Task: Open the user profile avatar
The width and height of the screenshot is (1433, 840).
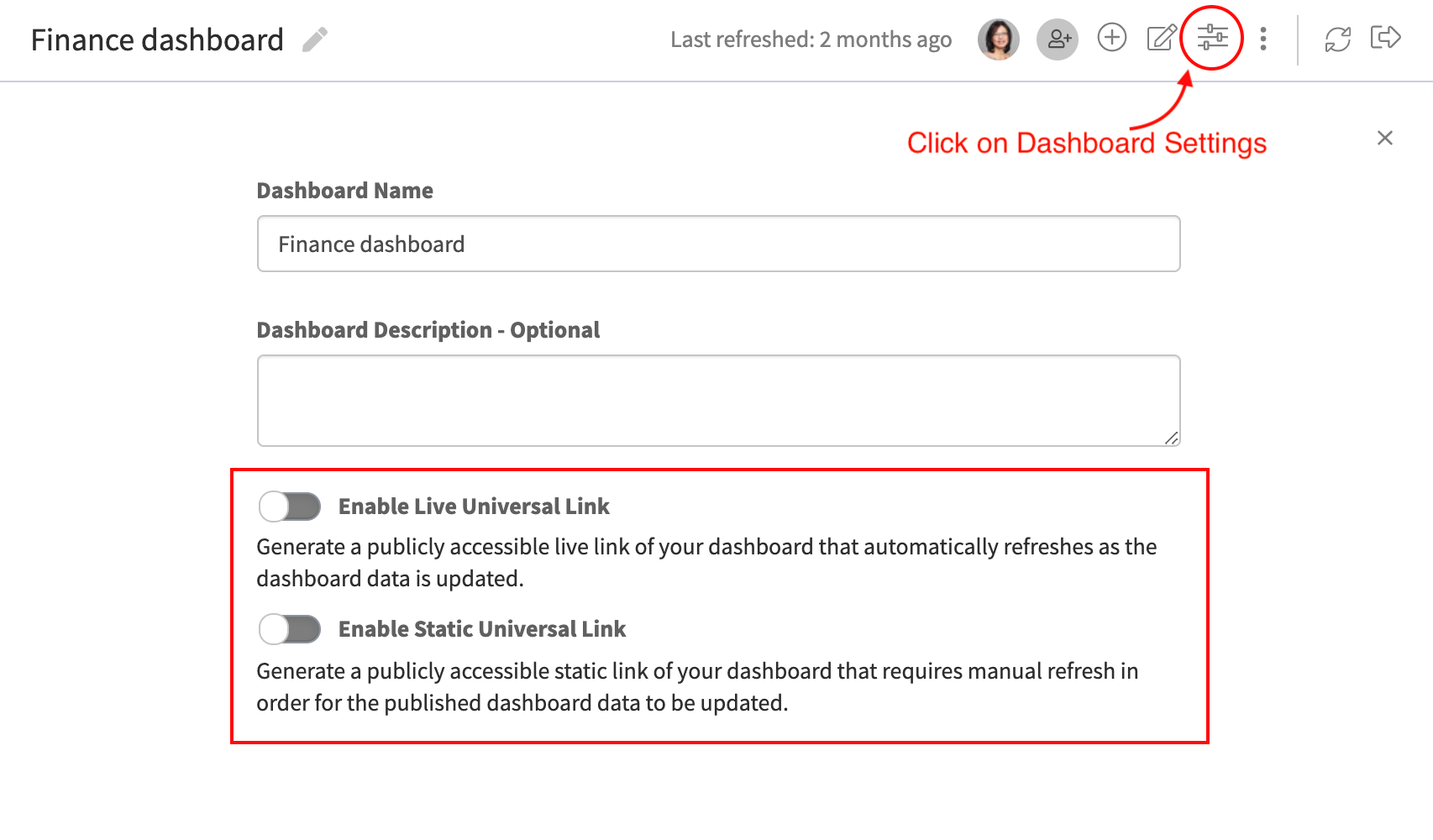Action: pos(999,39)
